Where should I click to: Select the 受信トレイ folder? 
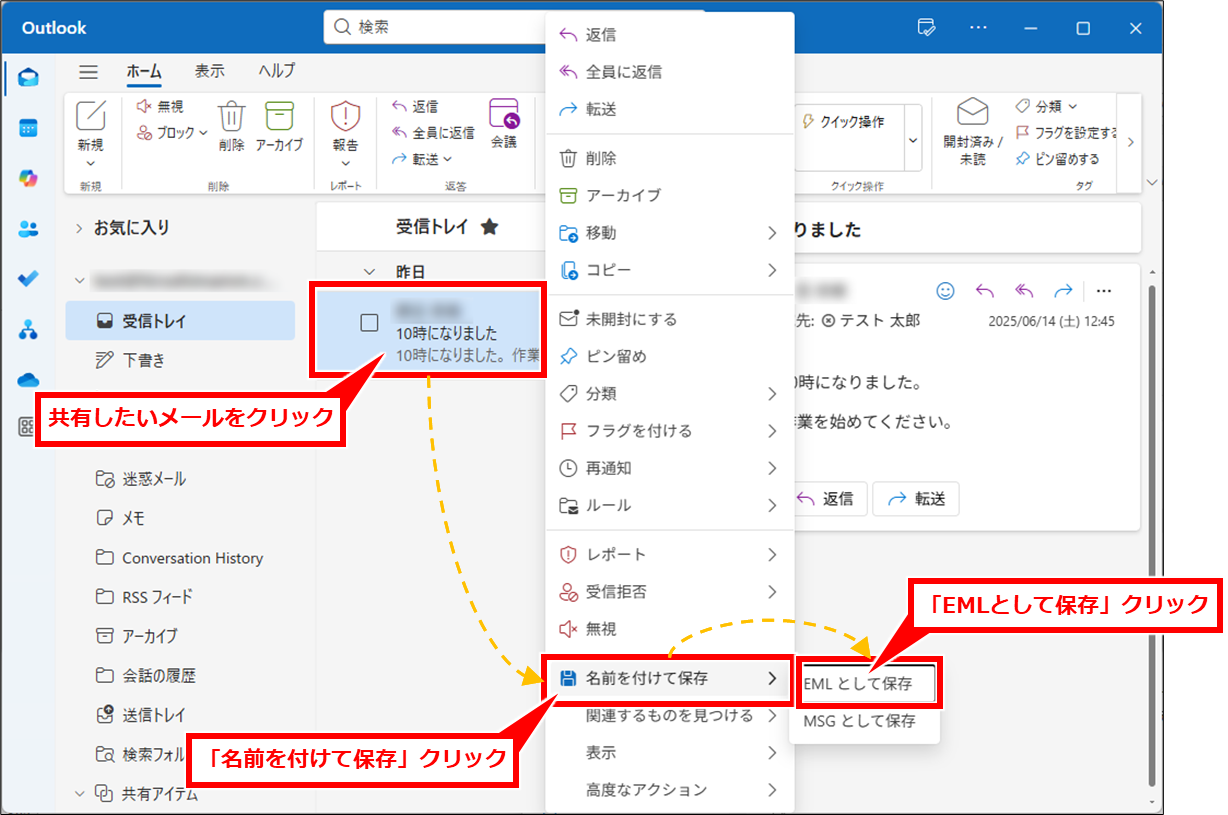coord(181,321)
